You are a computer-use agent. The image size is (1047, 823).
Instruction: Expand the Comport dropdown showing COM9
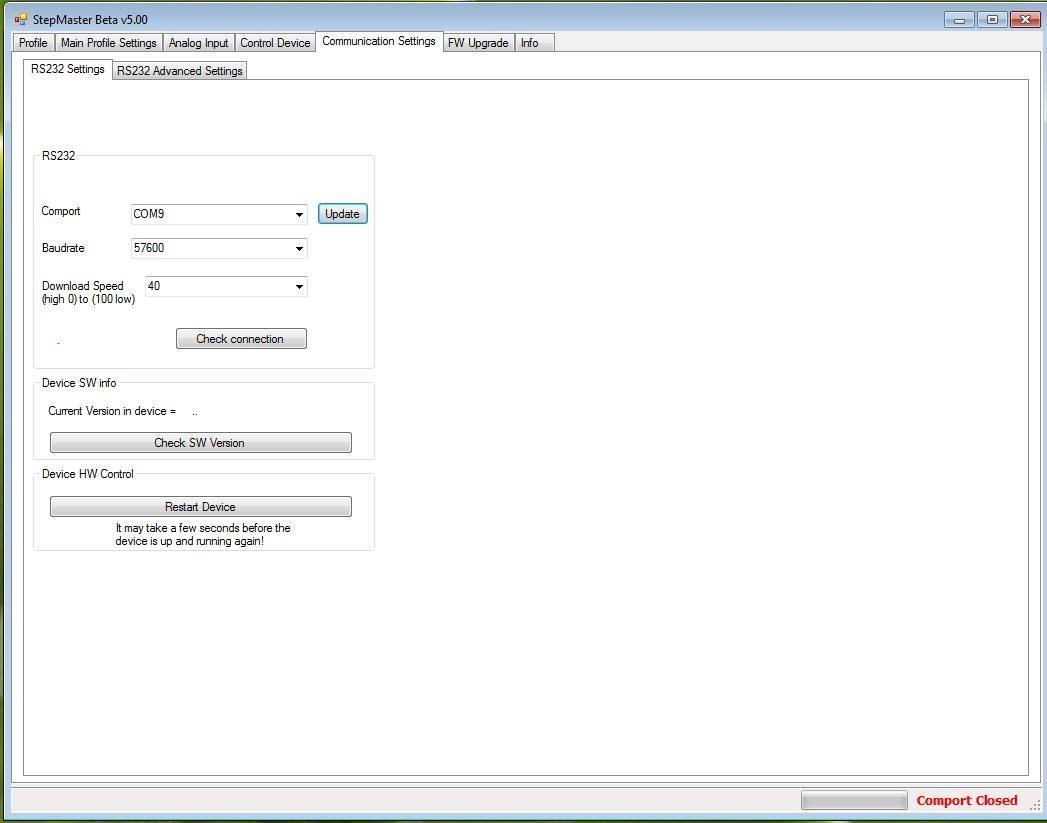(x=219, y=214)
